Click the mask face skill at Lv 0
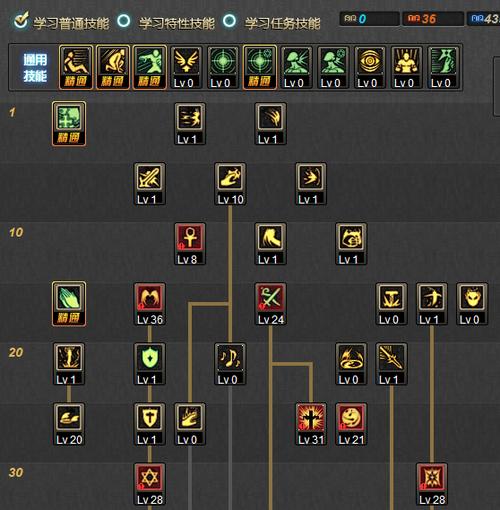Screen dimensions: 500x510 472,304
